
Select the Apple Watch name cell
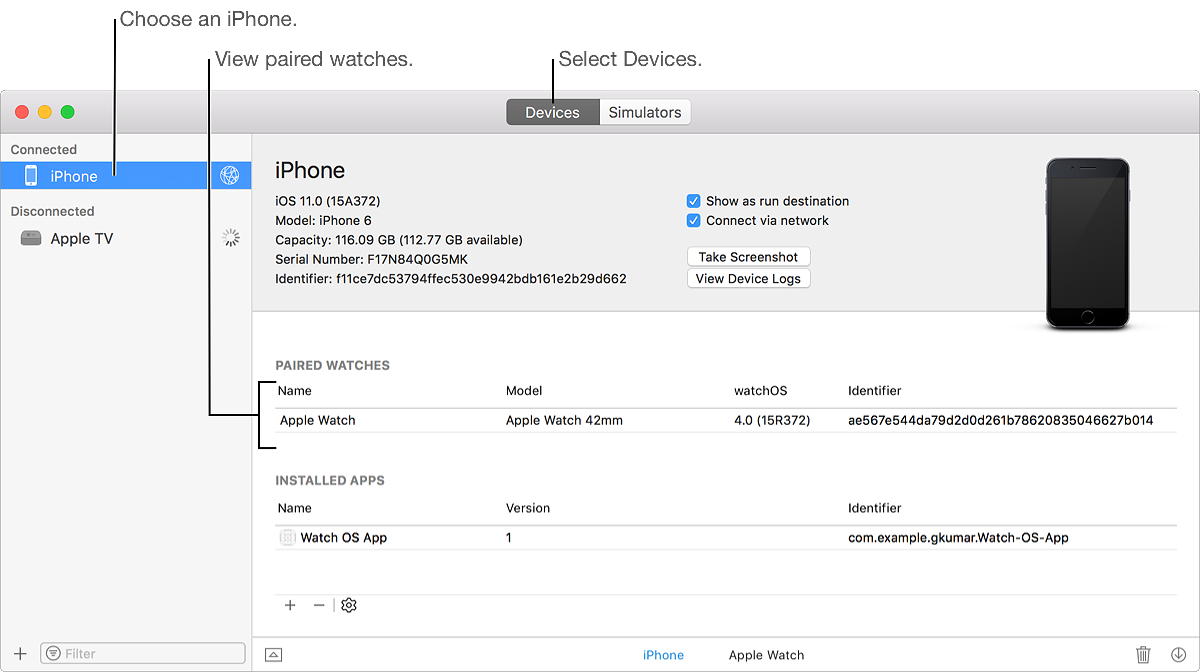(x=318, y=420)
